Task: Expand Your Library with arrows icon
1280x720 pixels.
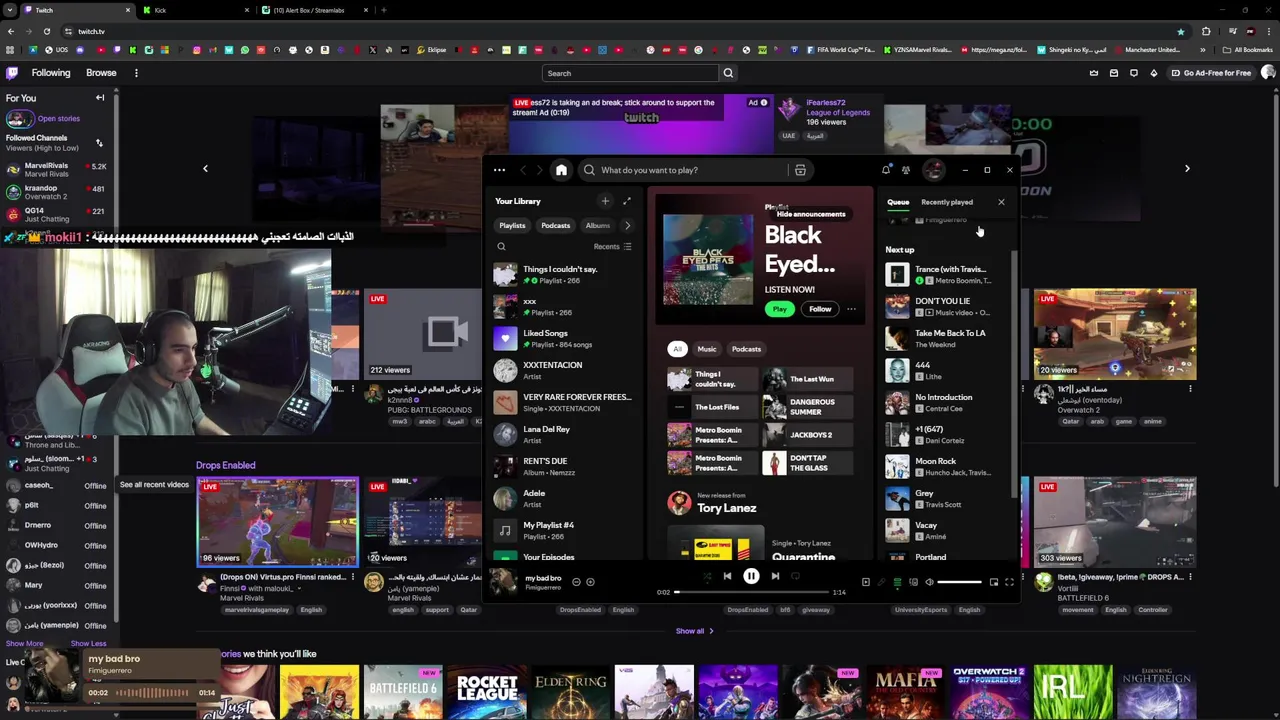Action: point(627,201)
